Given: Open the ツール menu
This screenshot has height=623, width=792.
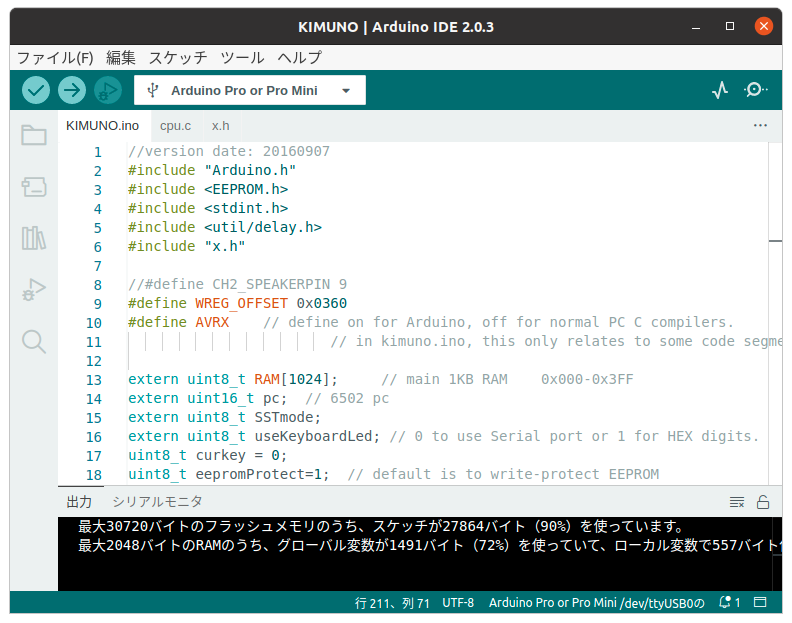Looking at the screenshot, I should (242, 58).
